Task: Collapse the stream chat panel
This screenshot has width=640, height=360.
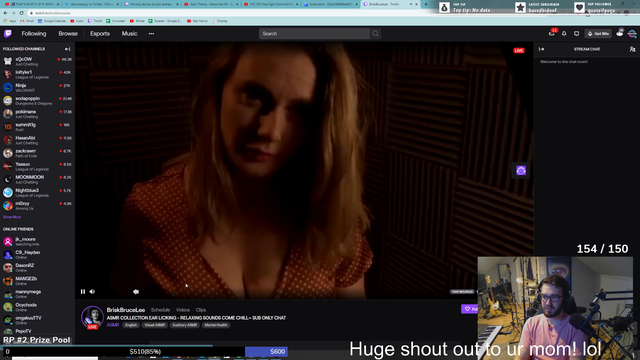Action: click(x=542, y=49)
